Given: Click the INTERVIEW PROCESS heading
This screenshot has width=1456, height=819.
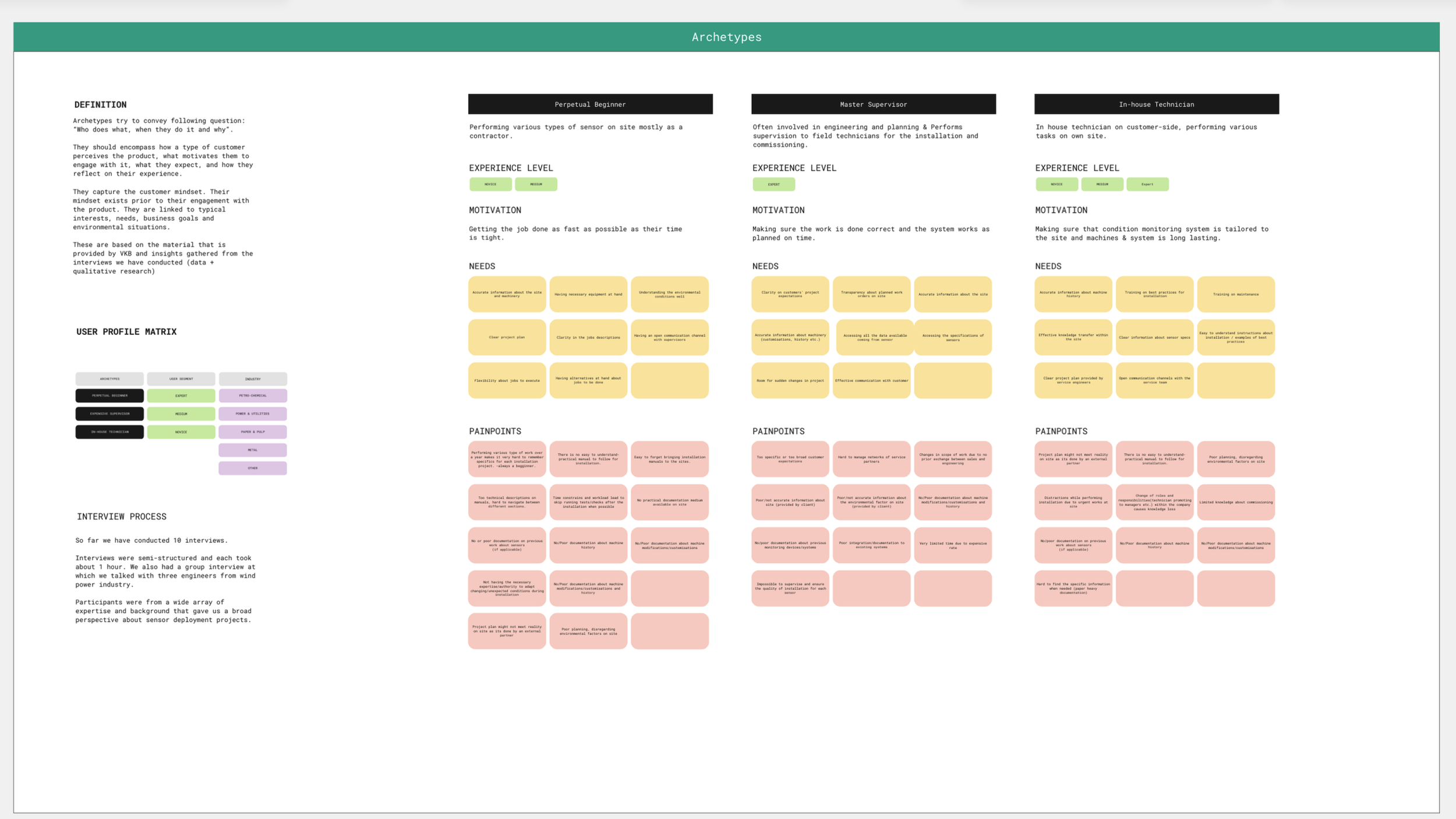Looking at the screenshot, I should pos(122,517).
